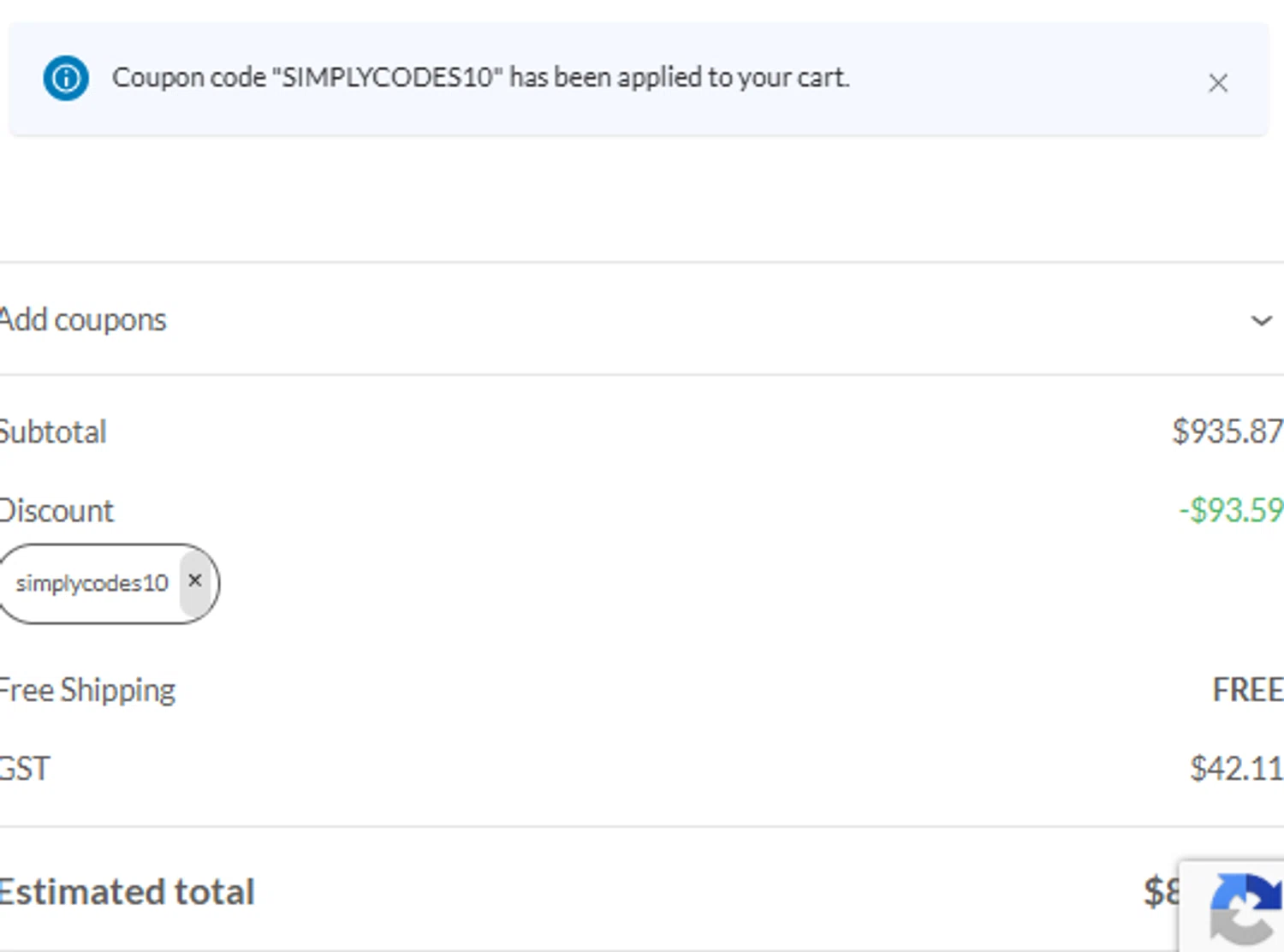Viewport: 1284px width, 952px height.
Task: Click the Free Shipping label
Action: 87,690
